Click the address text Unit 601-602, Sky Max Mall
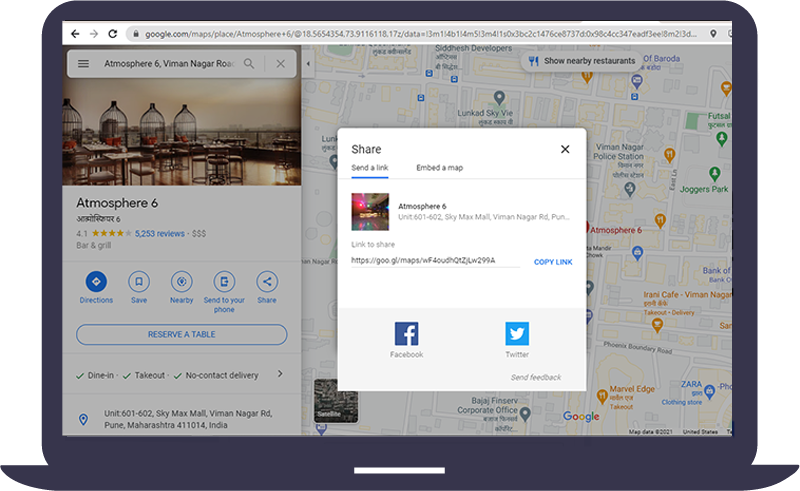Viewport: 800px width, 491px height. pyautogui.click(x=188, y=419)
